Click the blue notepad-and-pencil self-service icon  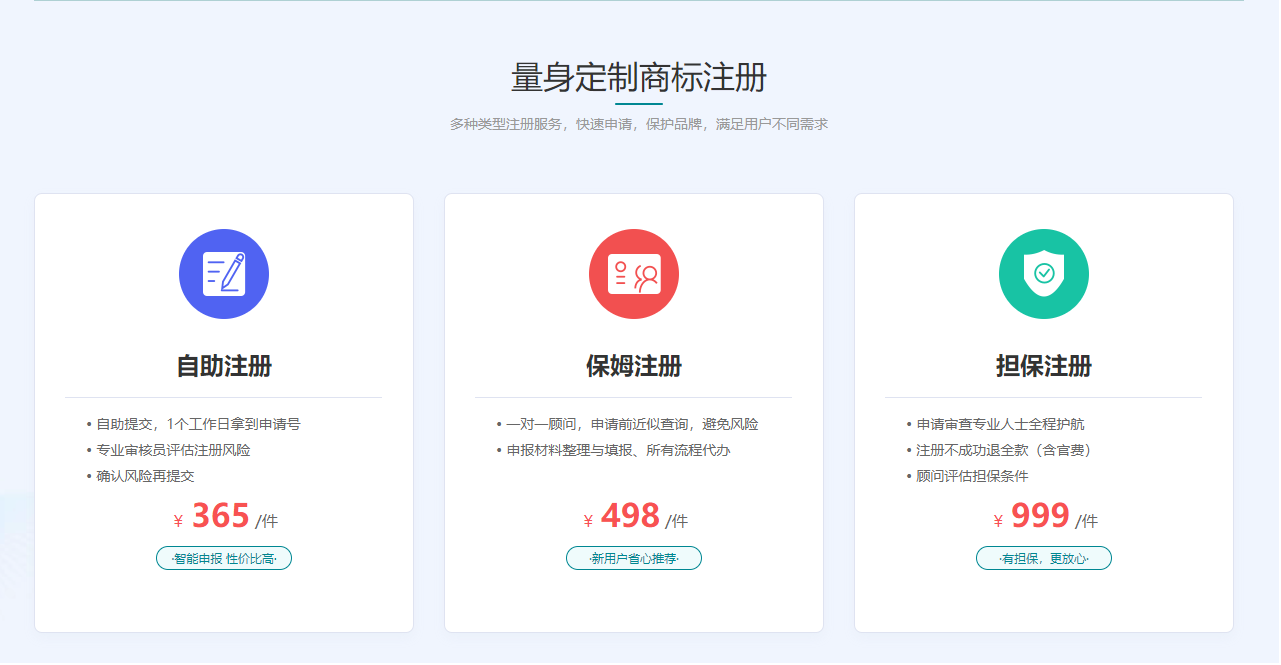click(x=224, y=274)
